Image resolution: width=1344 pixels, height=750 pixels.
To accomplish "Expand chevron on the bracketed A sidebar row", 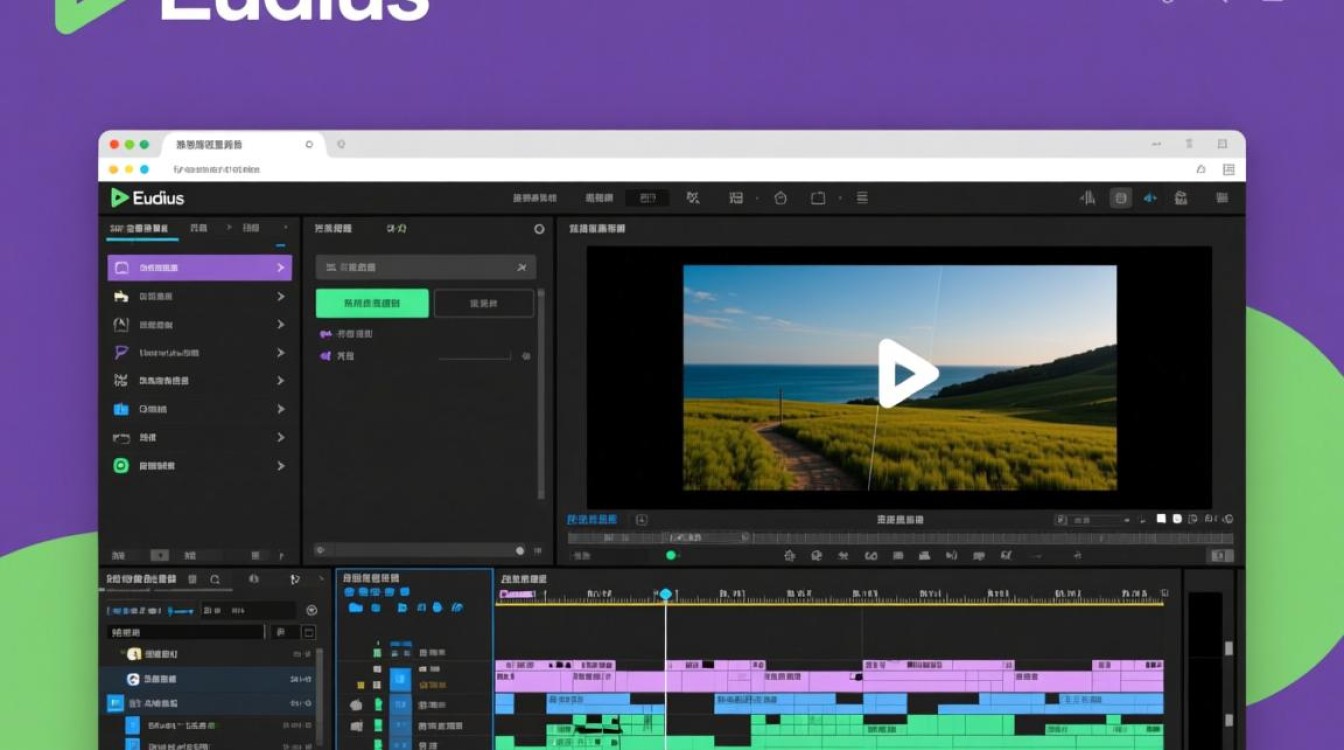I will [x=280, y=325].
